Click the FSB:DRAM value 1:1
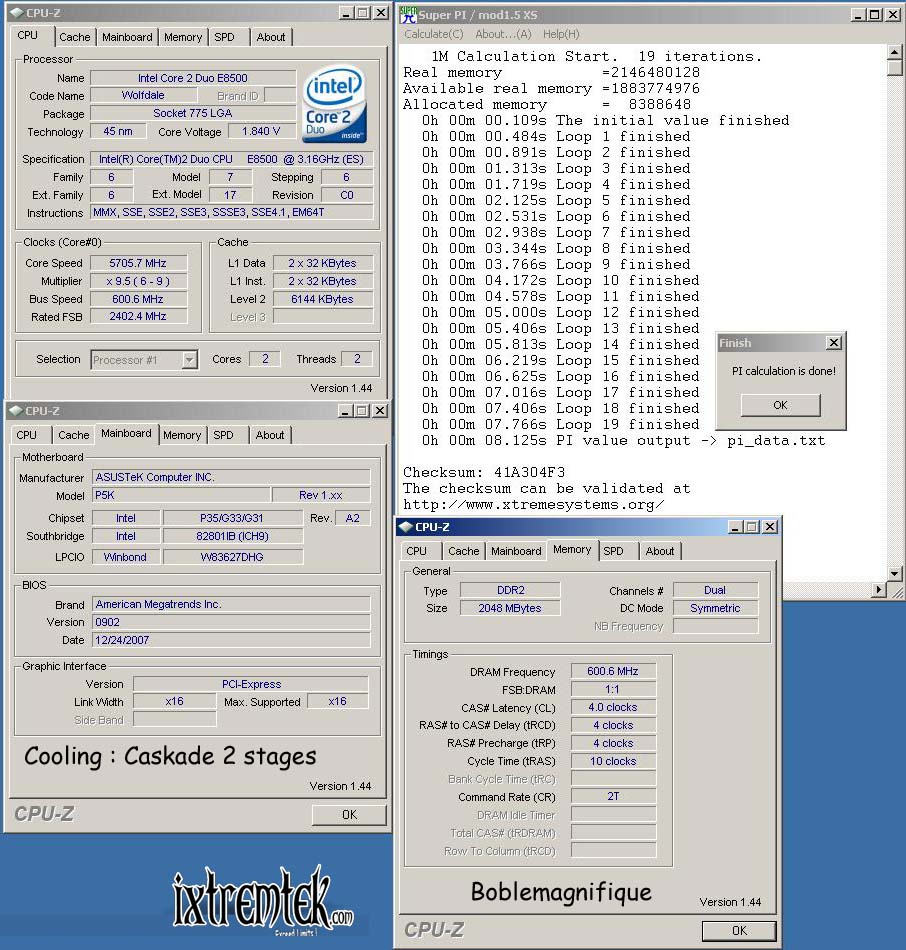Viewport: 906px width, 950px height. [x=613, y=689]
